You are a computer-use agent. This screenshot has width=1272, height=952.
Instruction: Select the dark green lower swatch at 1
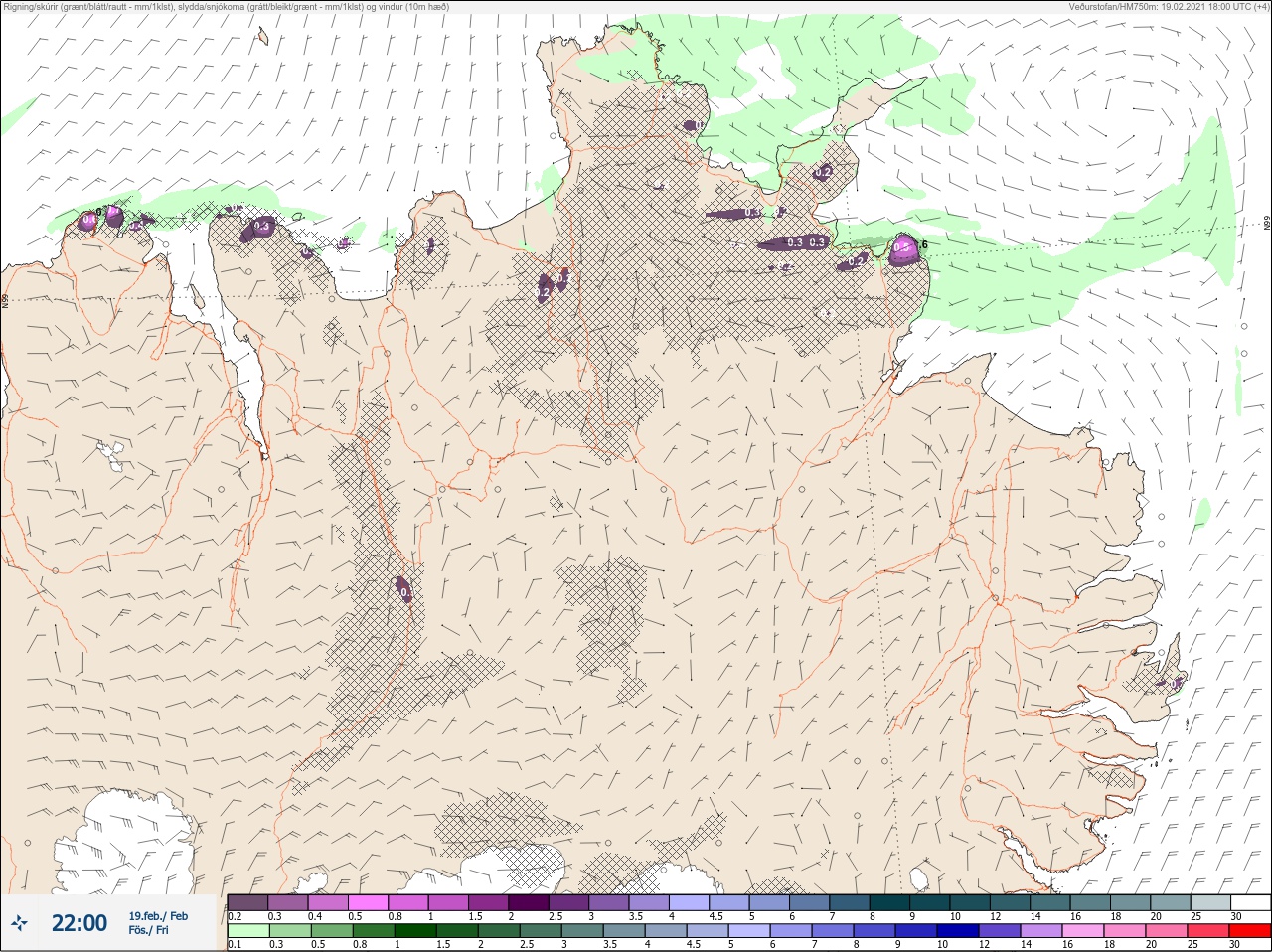coord(415,930)
